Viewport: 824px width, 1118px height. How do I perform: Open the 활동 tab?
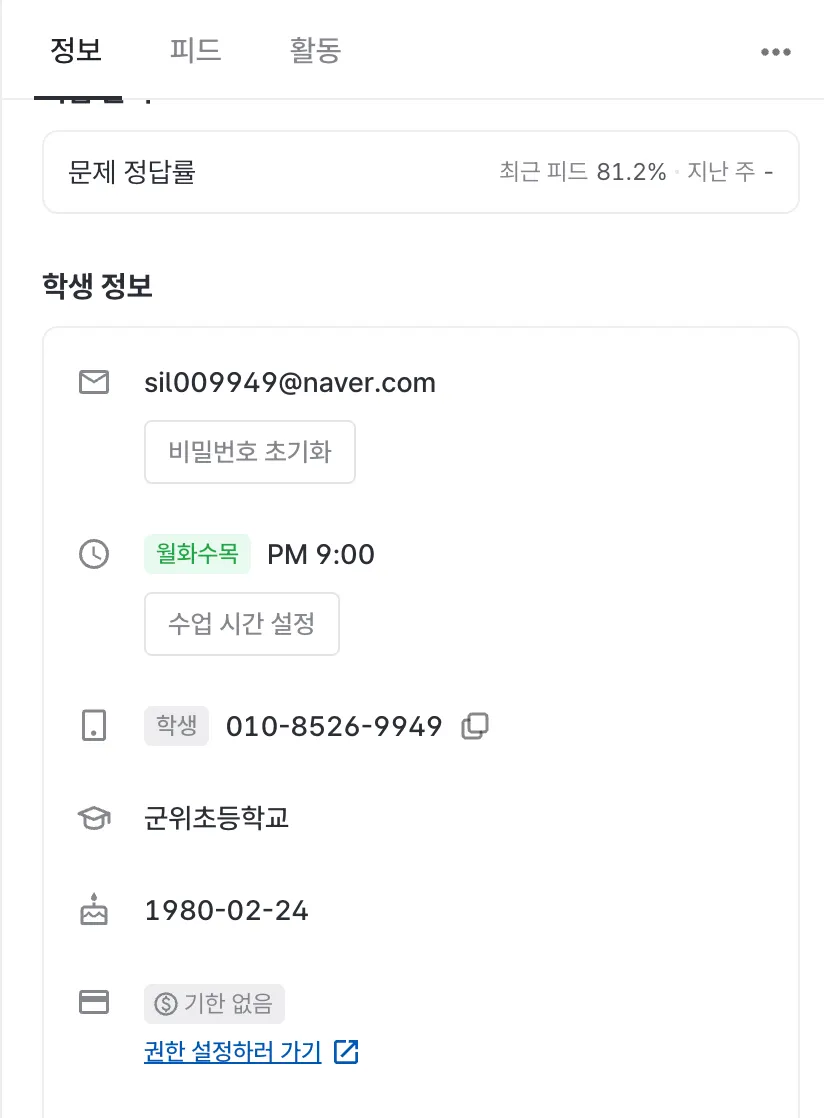(x=315, y=51)
